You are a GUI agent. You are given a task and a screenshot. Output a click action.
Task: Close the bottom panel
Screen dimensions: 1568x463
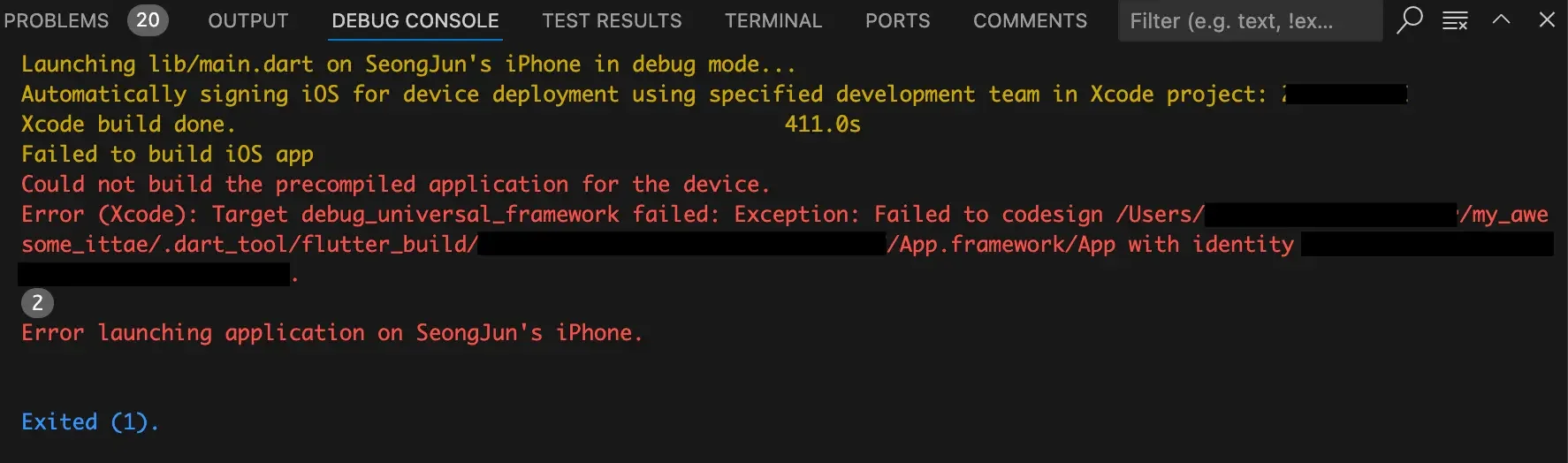pos(1547,19)
